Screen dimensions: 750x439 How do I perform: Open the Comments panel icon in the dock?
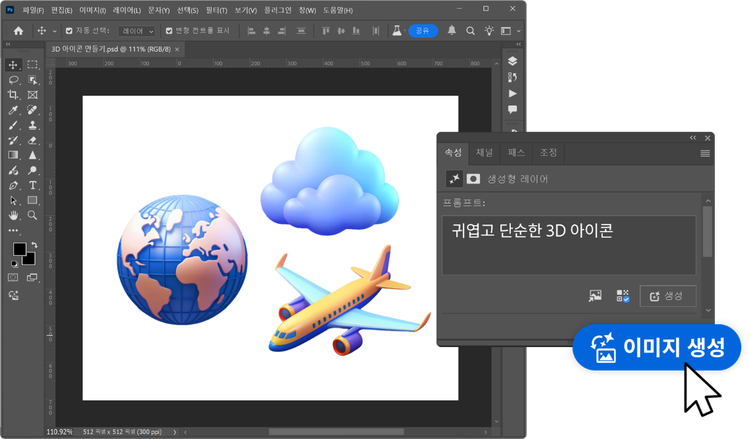pos(512,110)
